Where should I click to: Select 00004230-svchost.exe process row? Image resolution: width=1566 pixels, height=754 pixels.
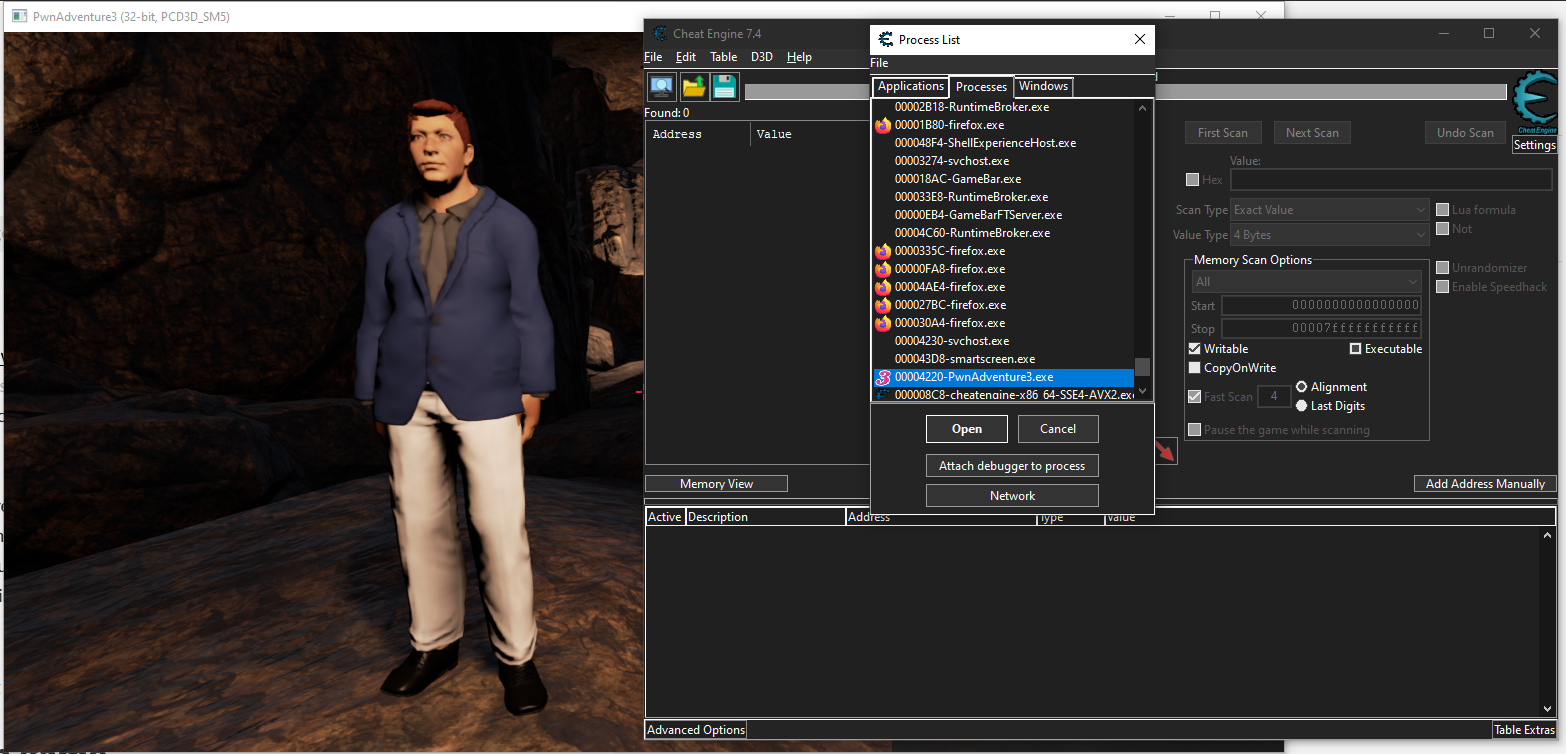1003,341
